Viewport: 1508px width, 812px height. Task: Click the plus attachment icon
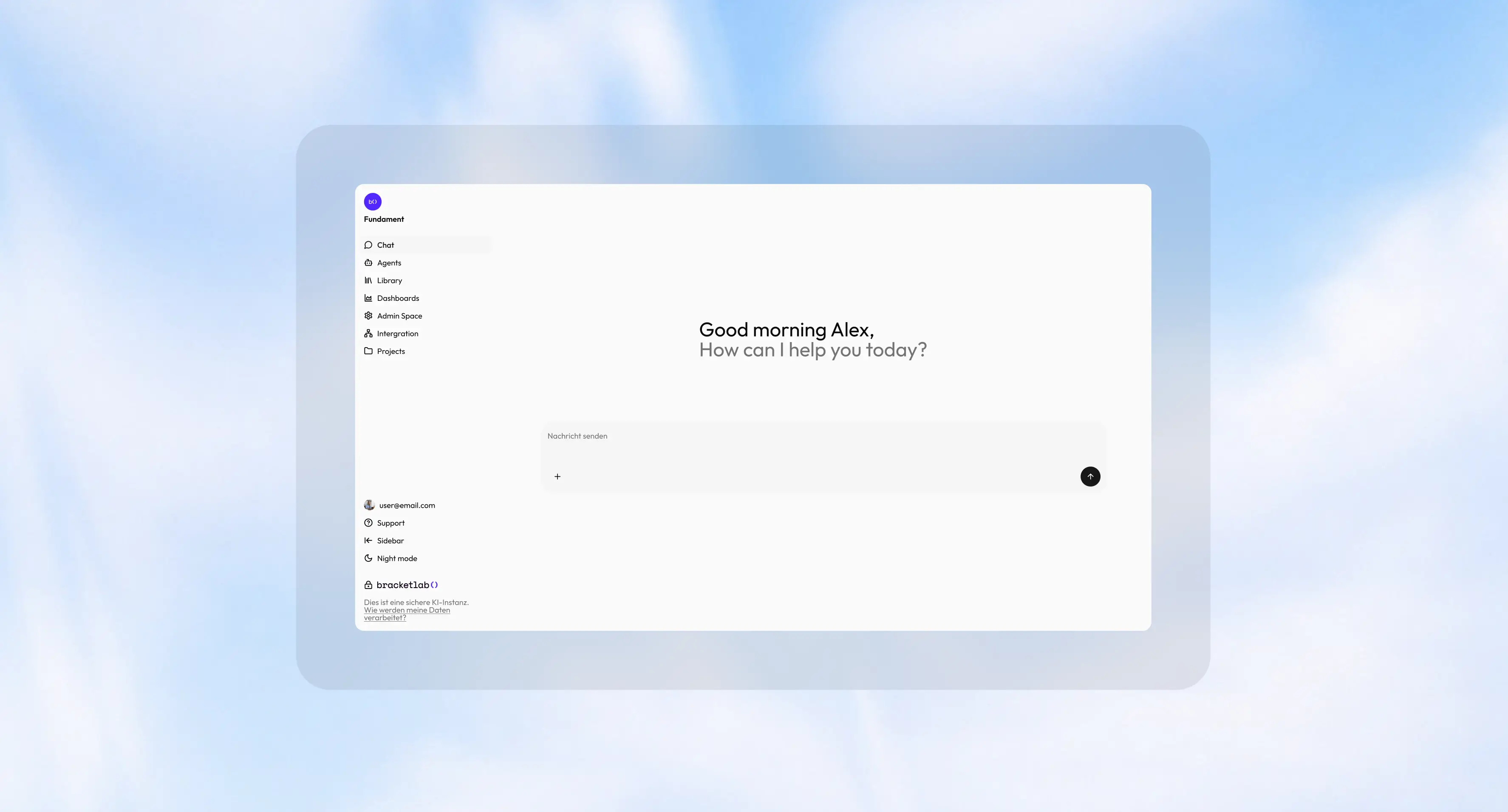click(557, 477)
